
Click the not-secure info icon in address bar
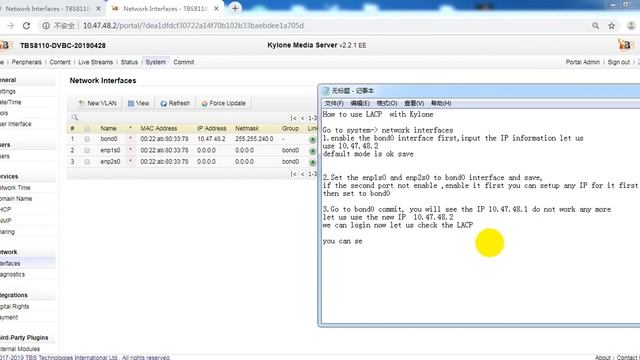[46, 26]
